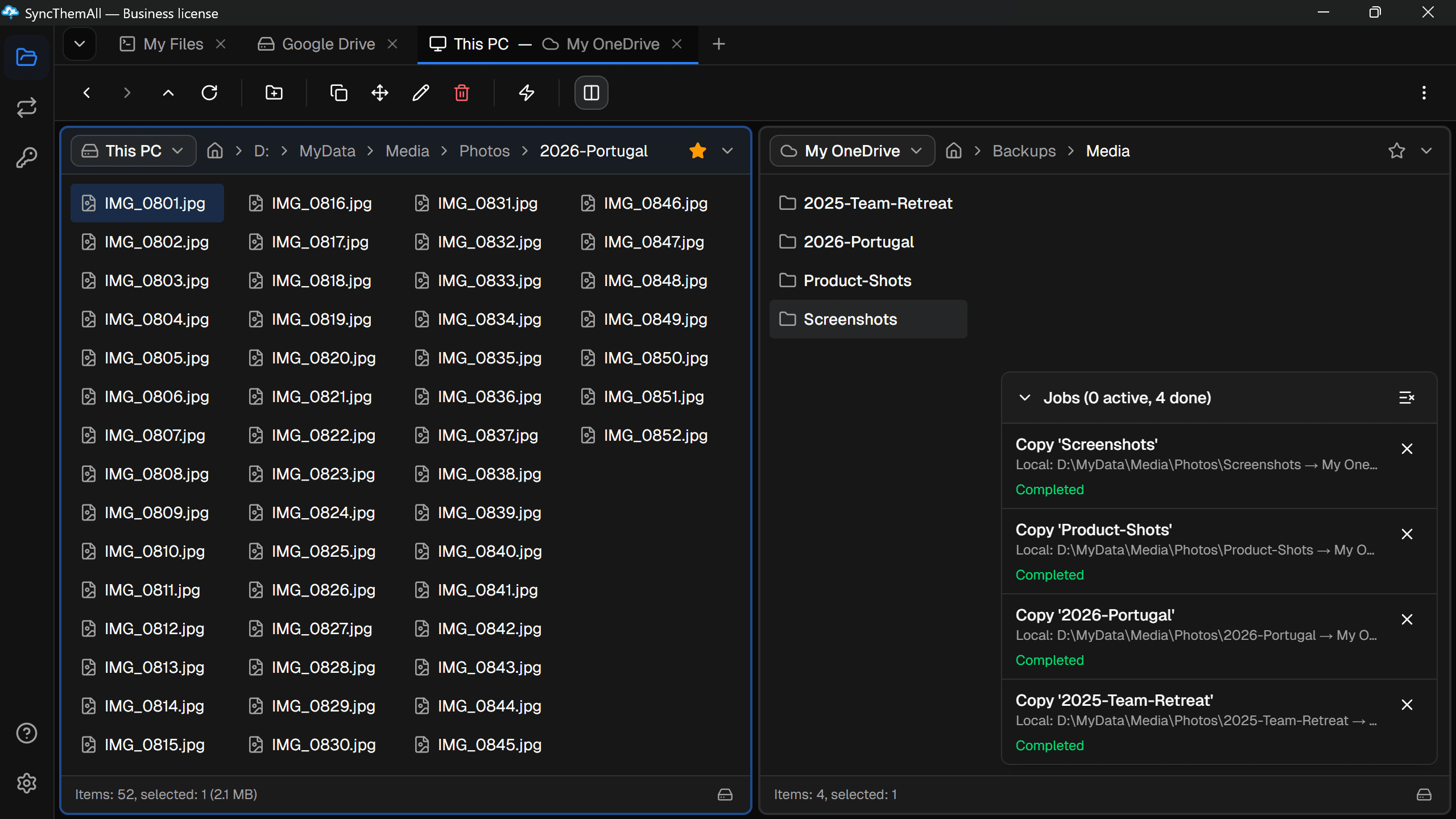Viewport: 1456px width, 819px height.
Task: Click drive icon in right pane status bar
Action: coord(1424,795)
